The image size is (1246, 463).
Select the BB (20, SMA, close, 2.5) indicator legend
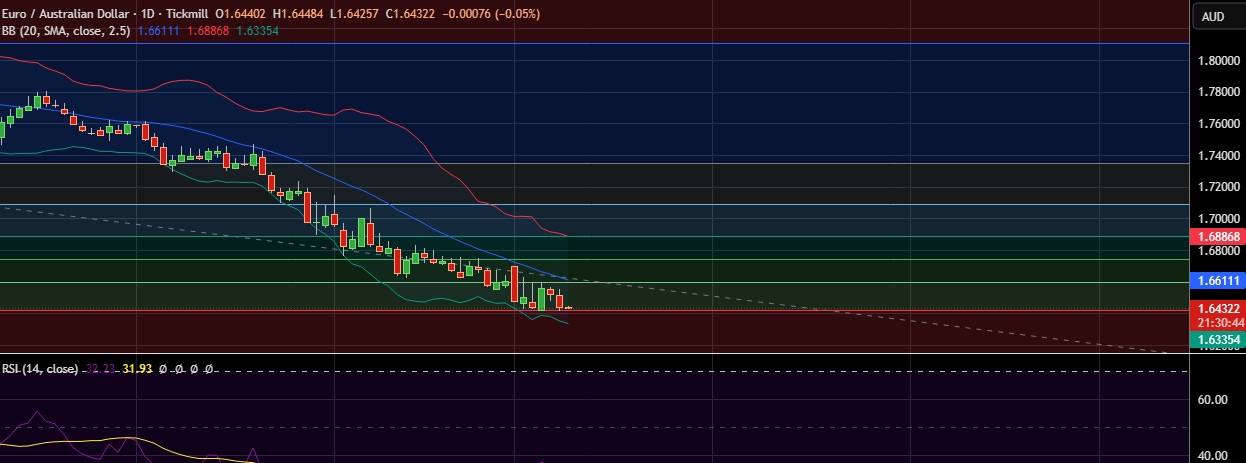coord(66,31)
